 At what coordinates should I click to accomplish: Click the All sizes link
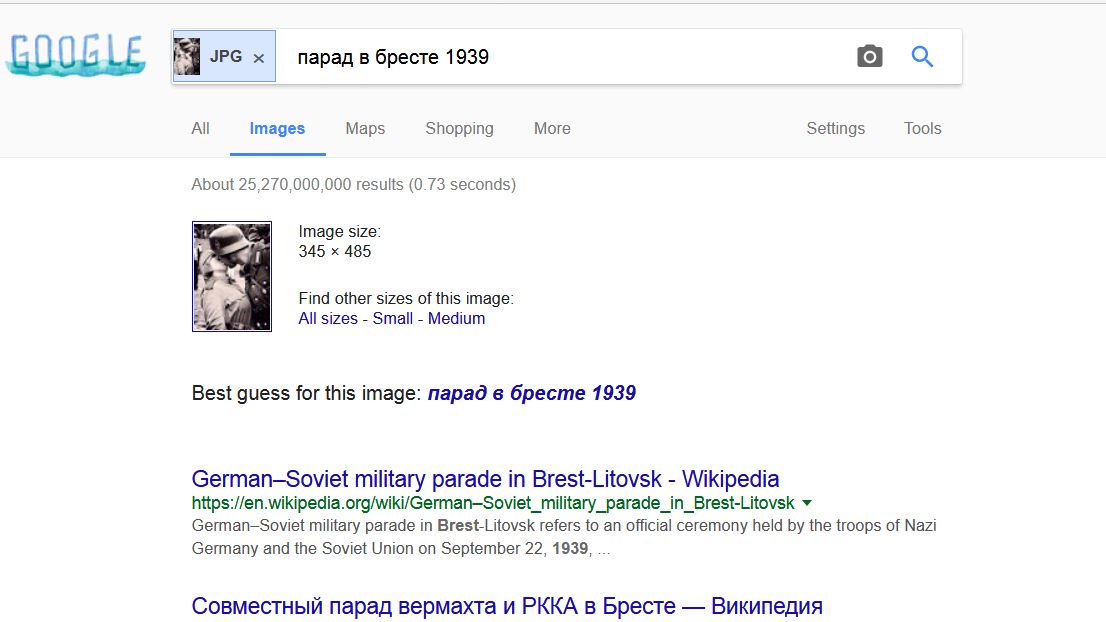point(328,319)
